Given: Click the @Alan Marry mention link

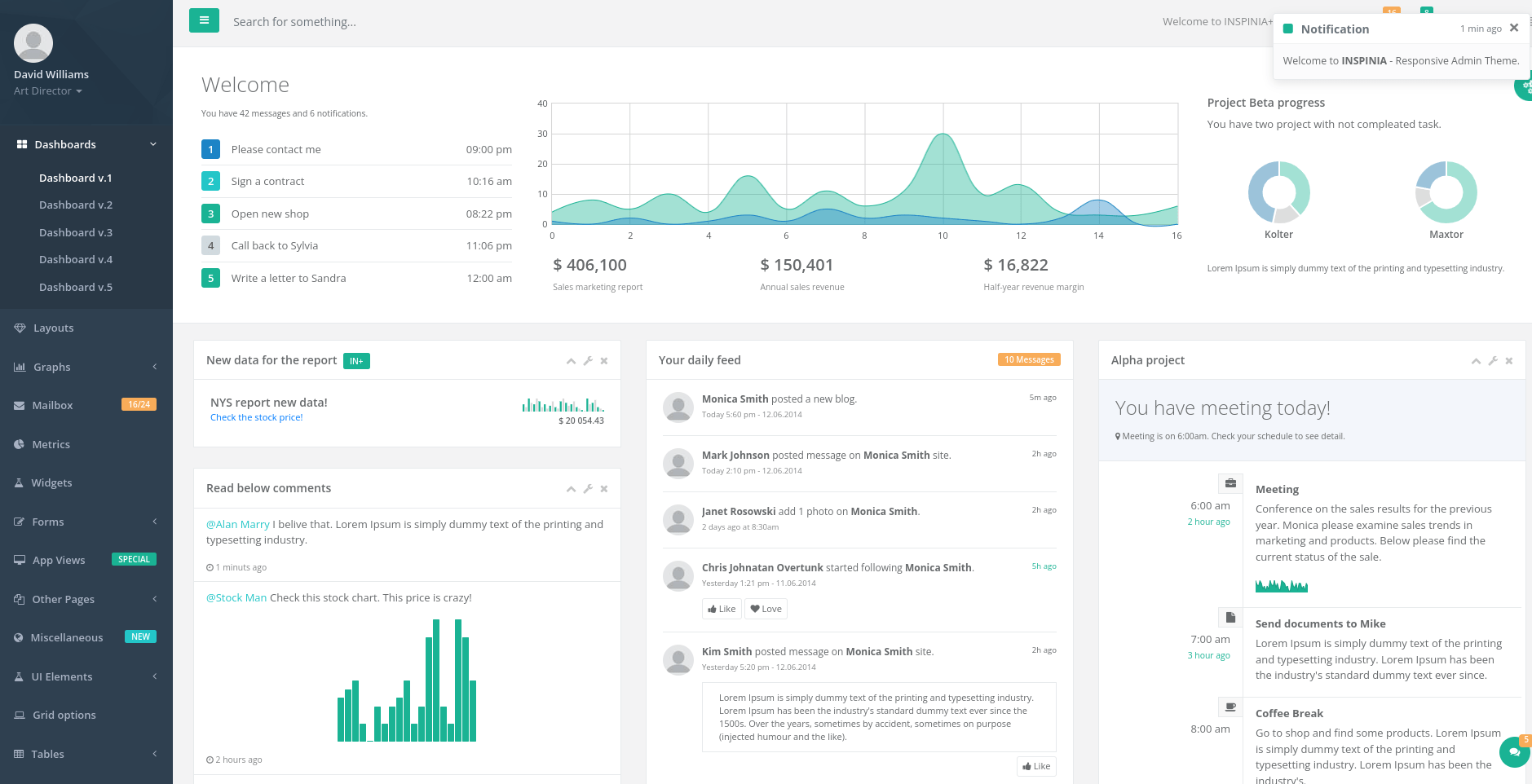Looking at the screenshot, I should tap(237, 524).
